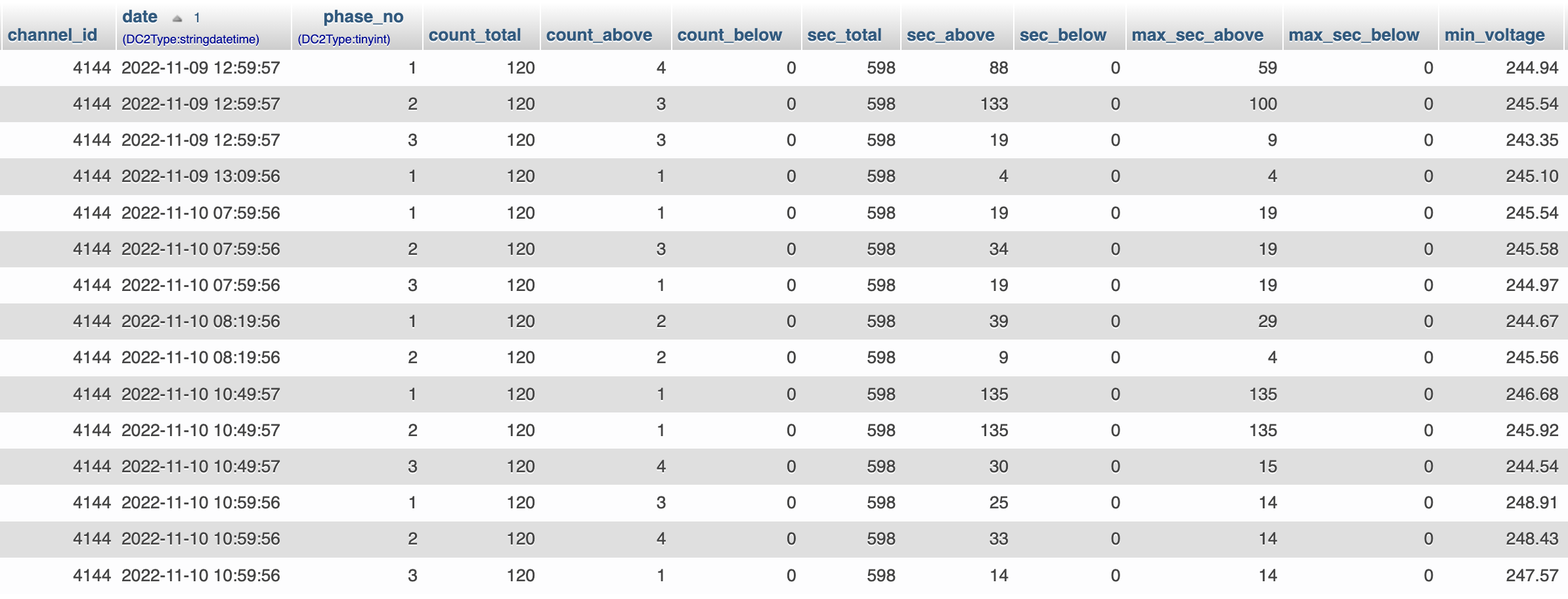Select the min_voltage cell 244.97
The width and height of the screenshot is (1568, 599).
1532,285
